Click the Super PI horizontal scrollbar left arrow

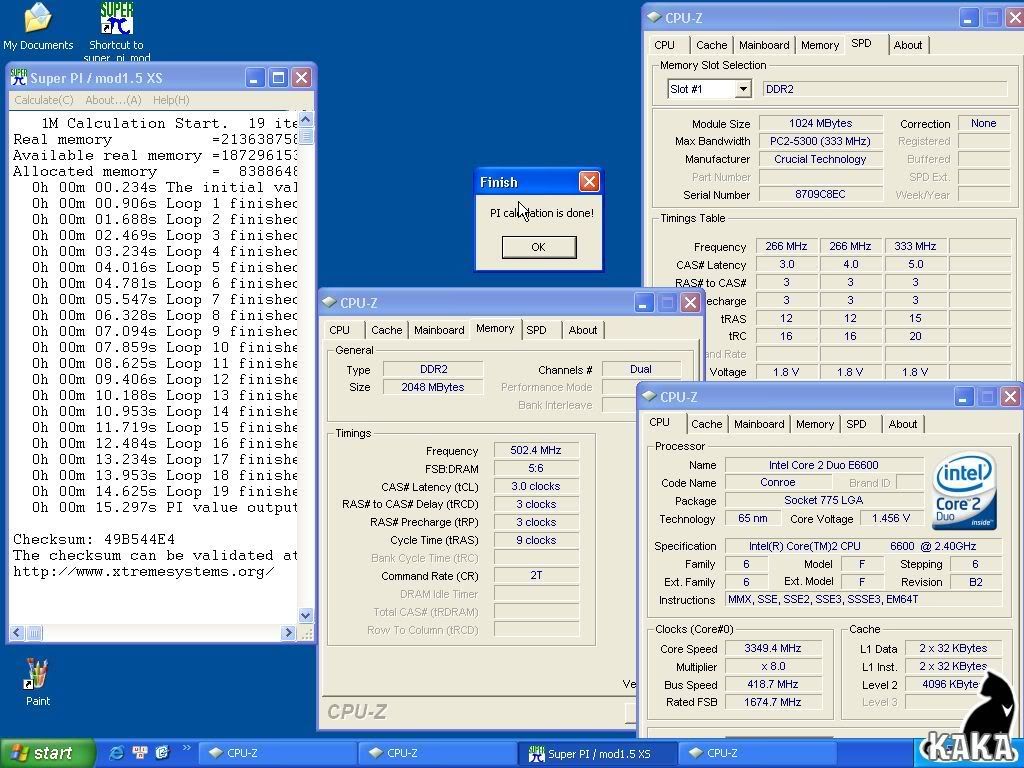coord(17,632)
